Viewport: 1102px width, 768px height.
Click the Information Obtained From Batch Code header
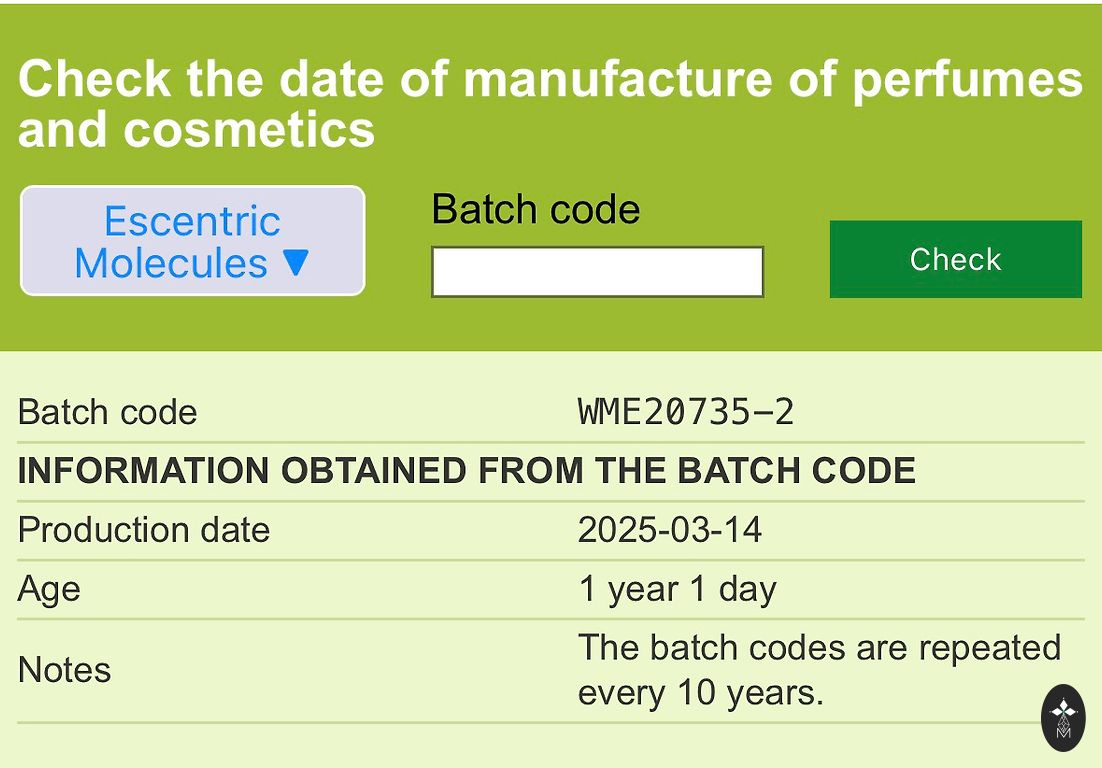(467, 471)
